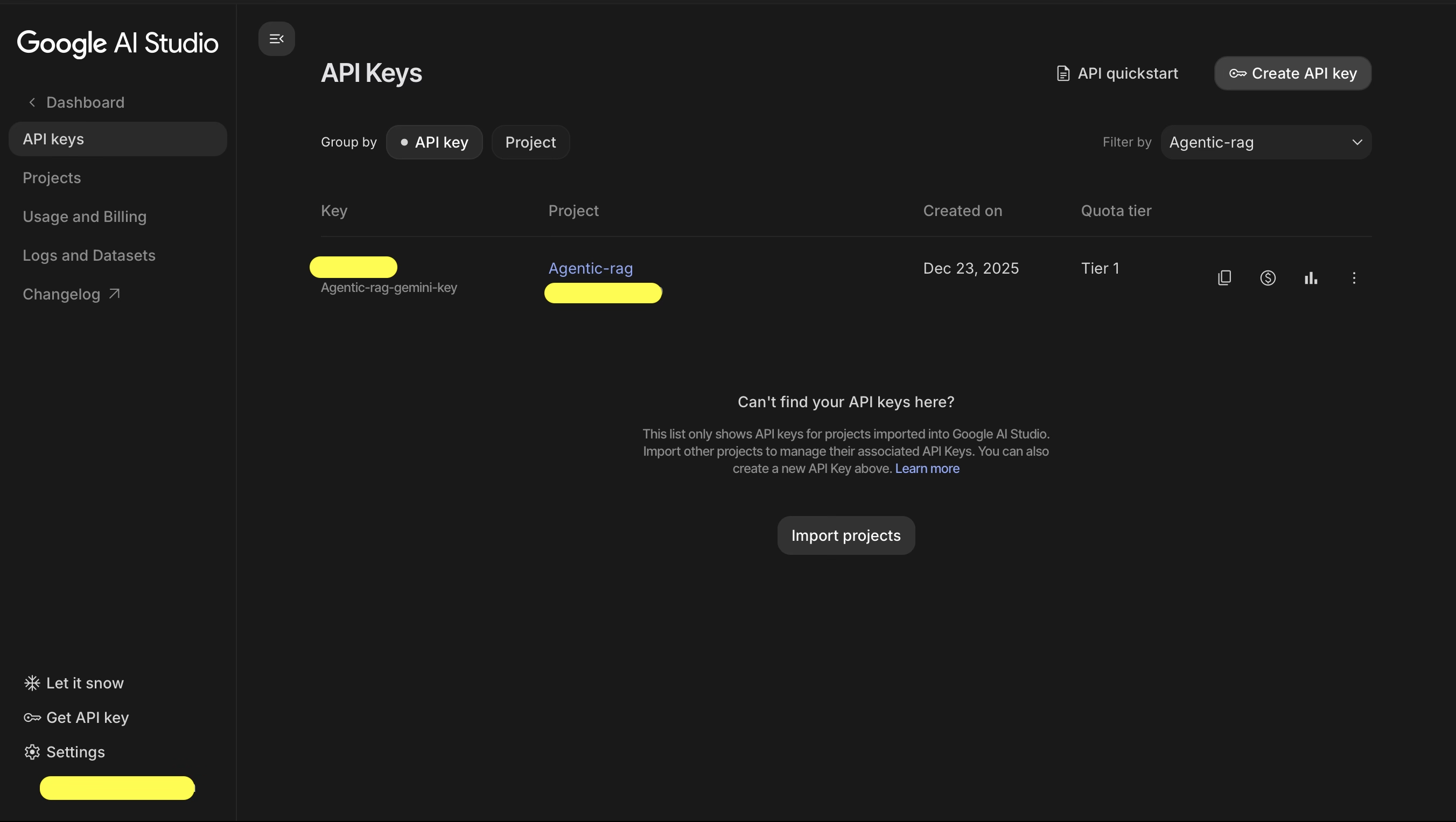Viewport: 1456px width, 822px height.
Task: Open Settings from the sidebar gear
Action: point(32,752)
